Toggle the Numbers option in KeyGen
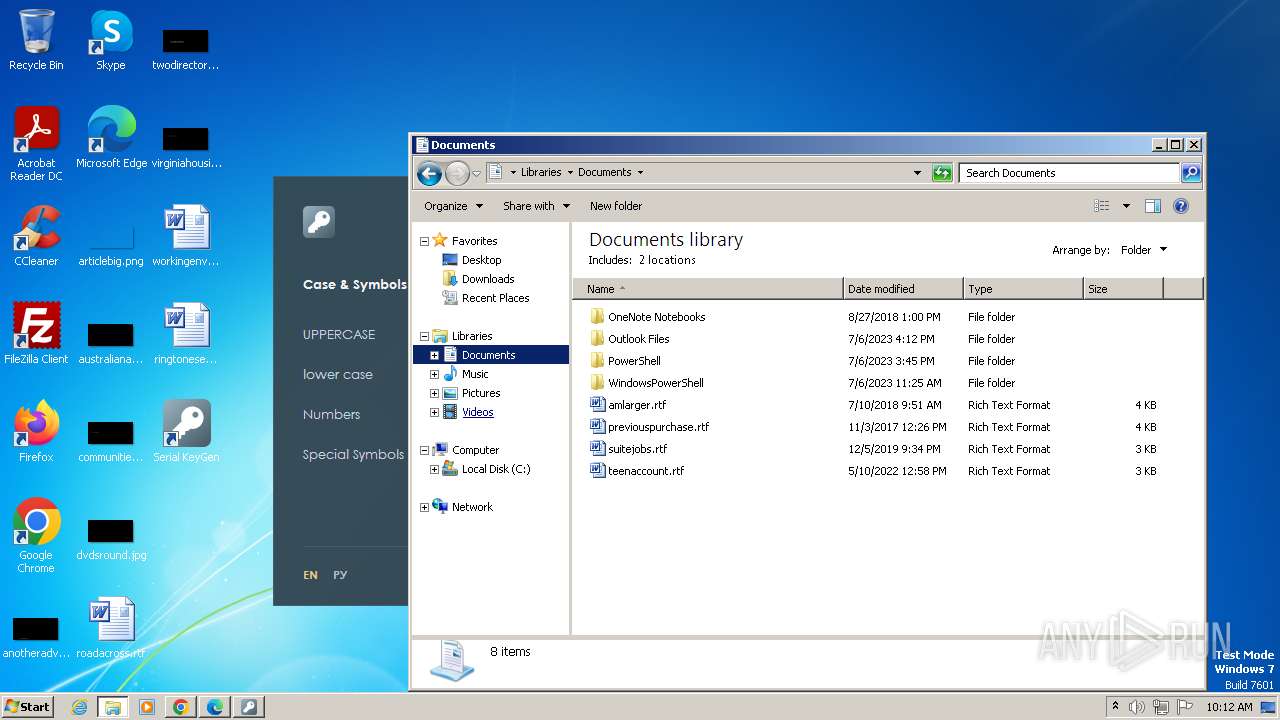This screenshot has height=720, width=1280. 331,414
